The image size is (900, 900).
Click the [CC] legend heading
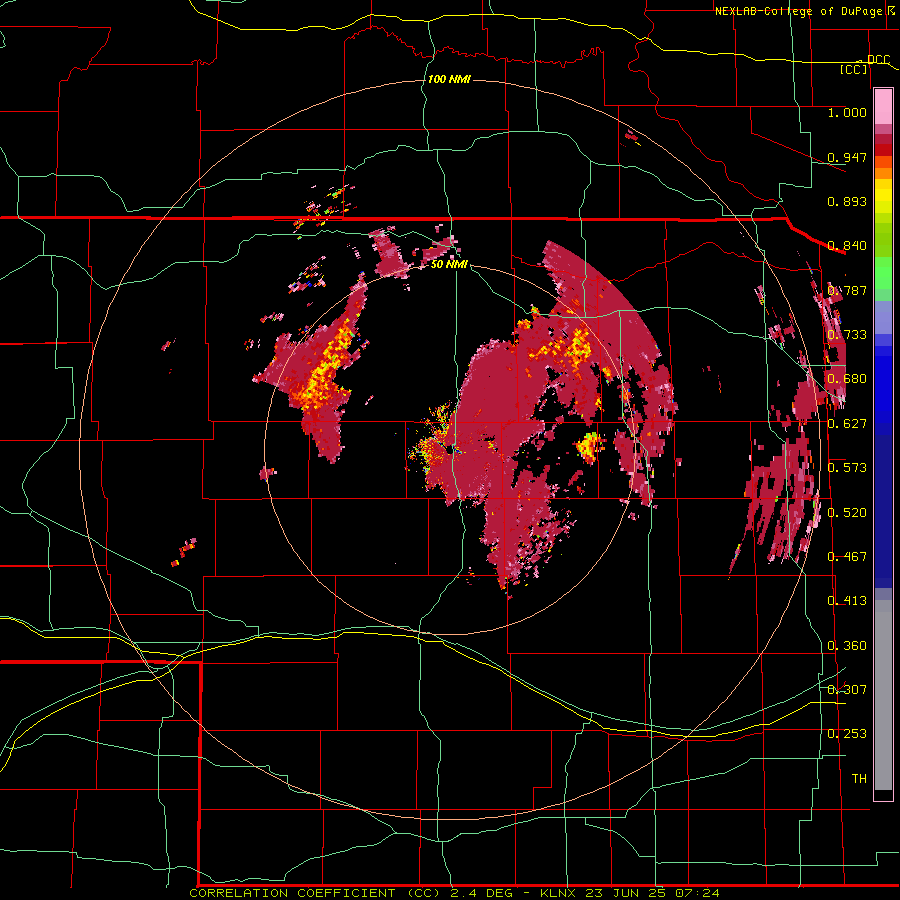[x=854, y=69]
